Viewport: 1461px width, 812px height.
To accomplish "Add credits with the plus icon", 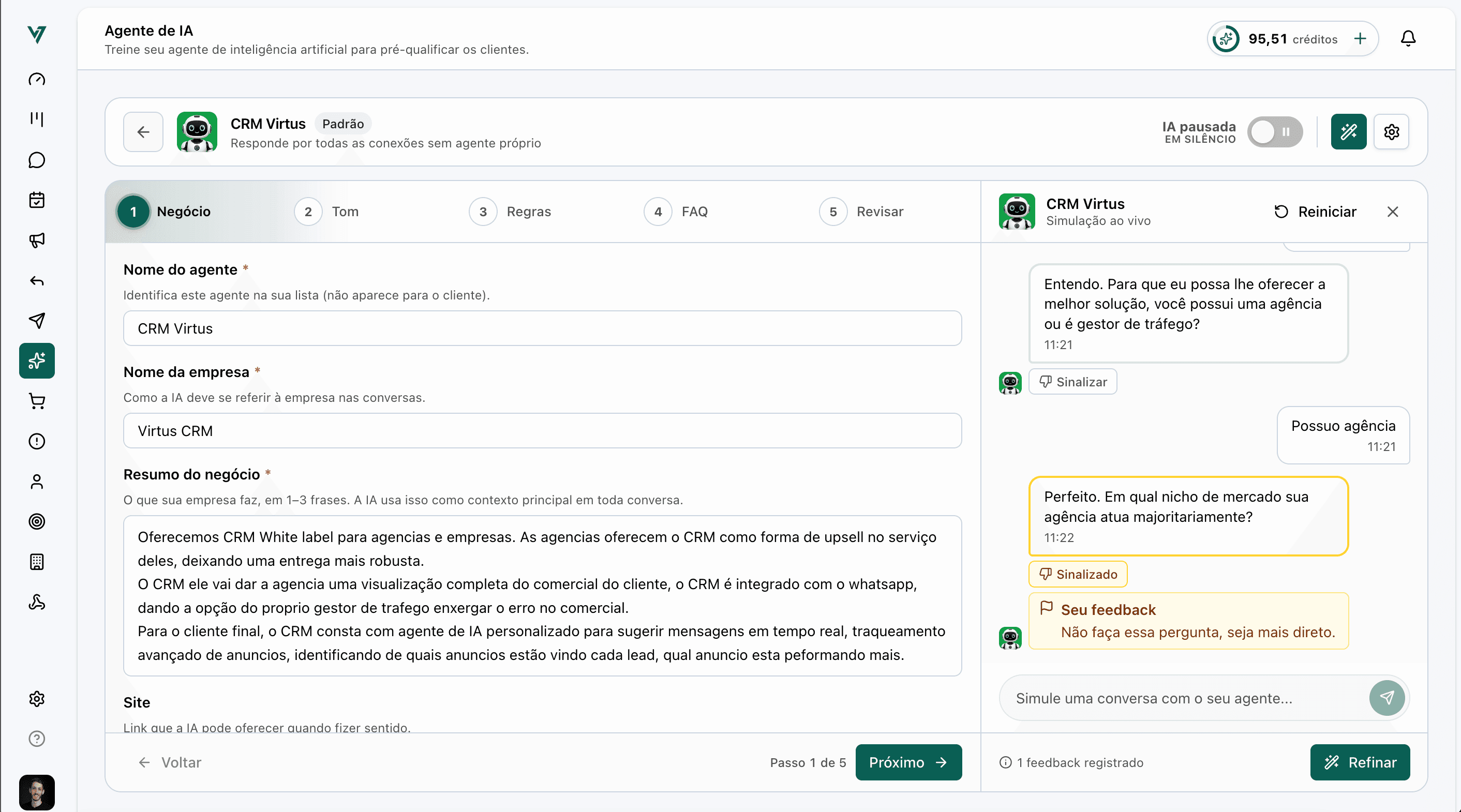I will click(x=1360, y=39).
